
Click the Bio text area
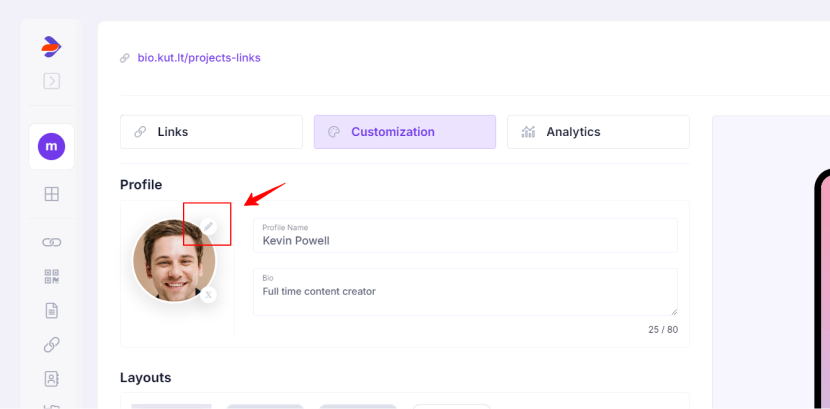tap(465, 292)
